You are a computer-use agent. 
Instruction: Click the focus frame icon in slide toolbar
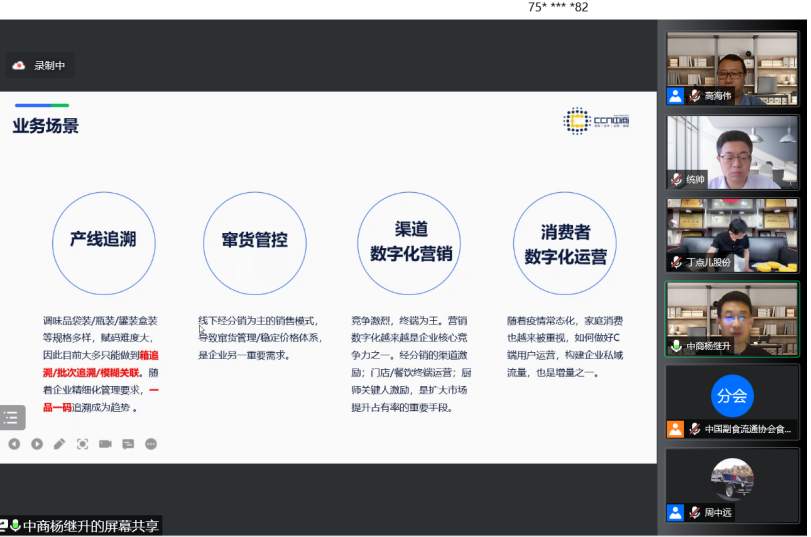coord(82,444)
